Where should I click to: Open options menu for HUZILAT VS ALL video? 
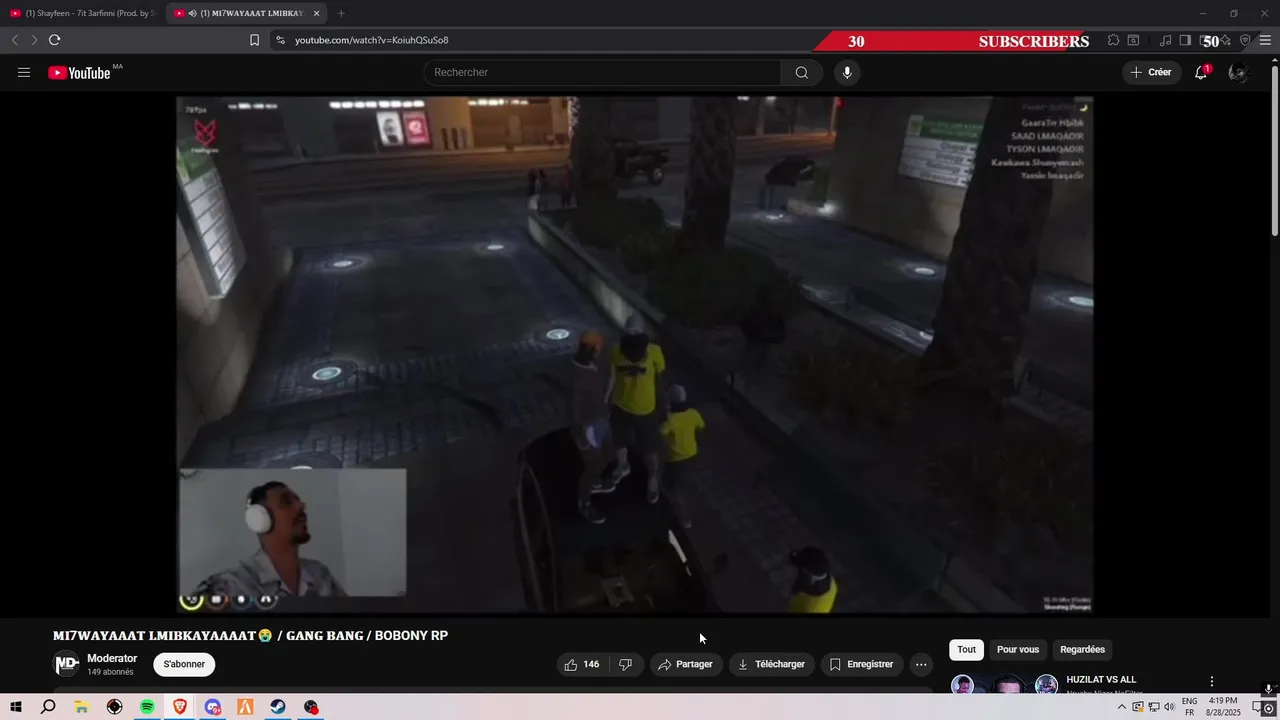click(1212, 681)
